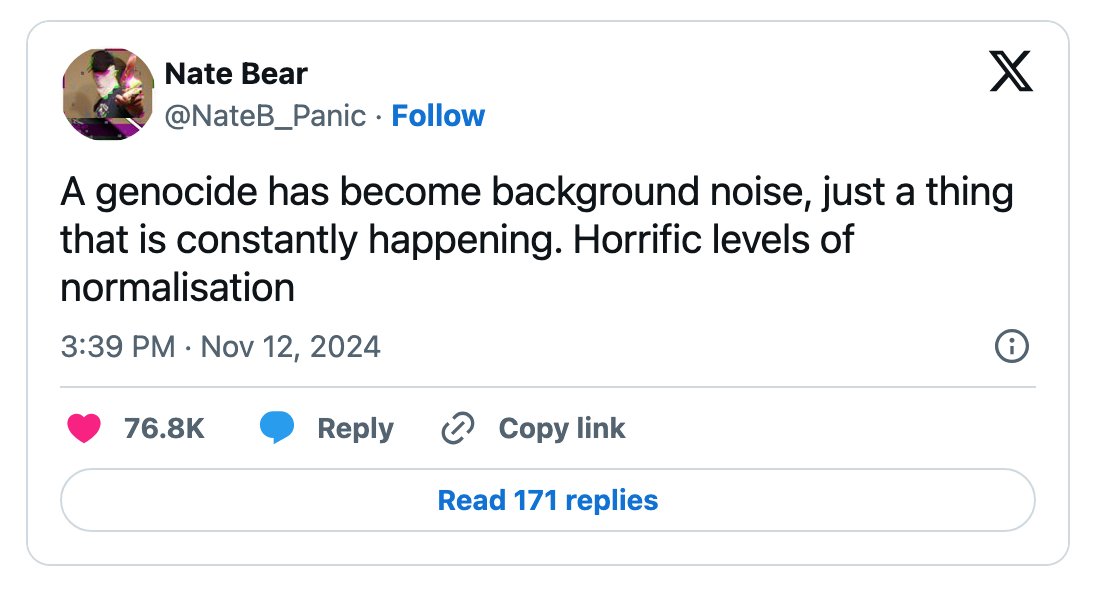Click the Read 171 replies button
Viewport: 1107px width, 600px height.
(548, 500)
